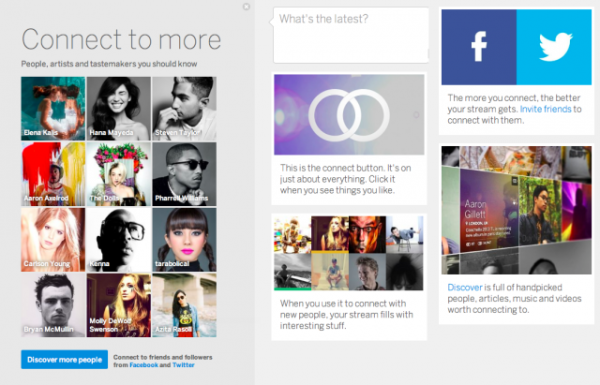
Task: Open the Facebook link under Connect to friends
Action: [x=143, y=365]
